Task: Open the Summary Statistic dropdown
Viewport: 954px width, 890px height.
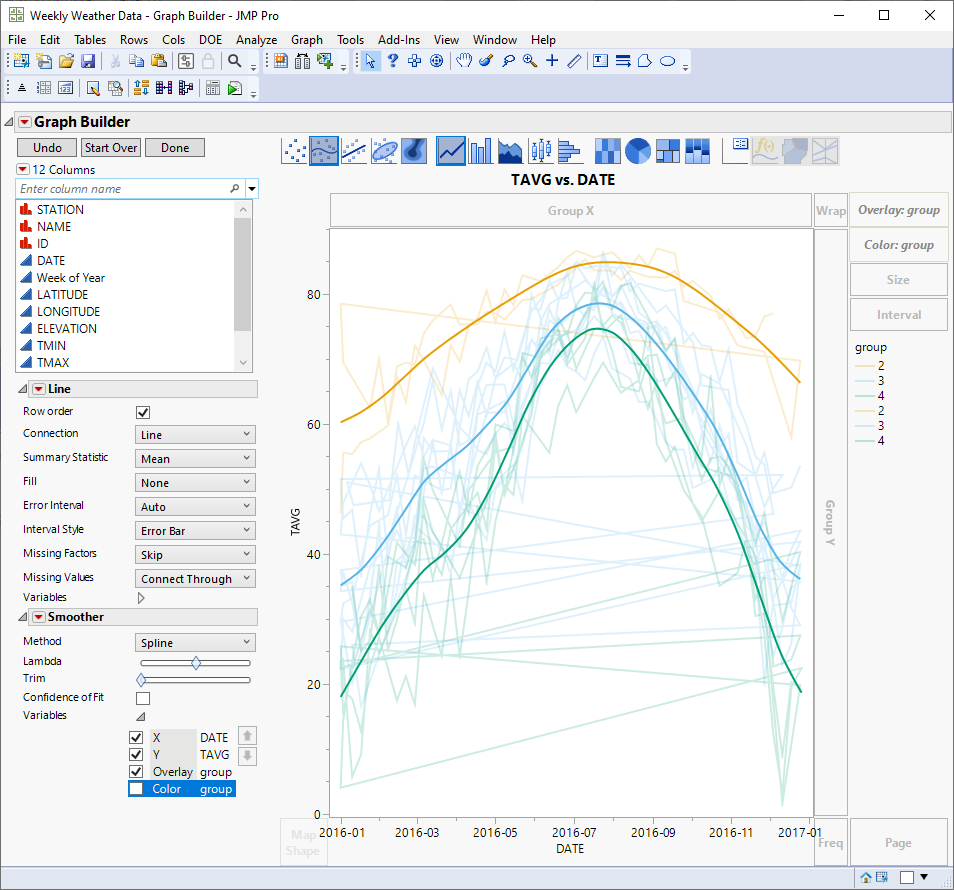Action: tap(195, 459)
